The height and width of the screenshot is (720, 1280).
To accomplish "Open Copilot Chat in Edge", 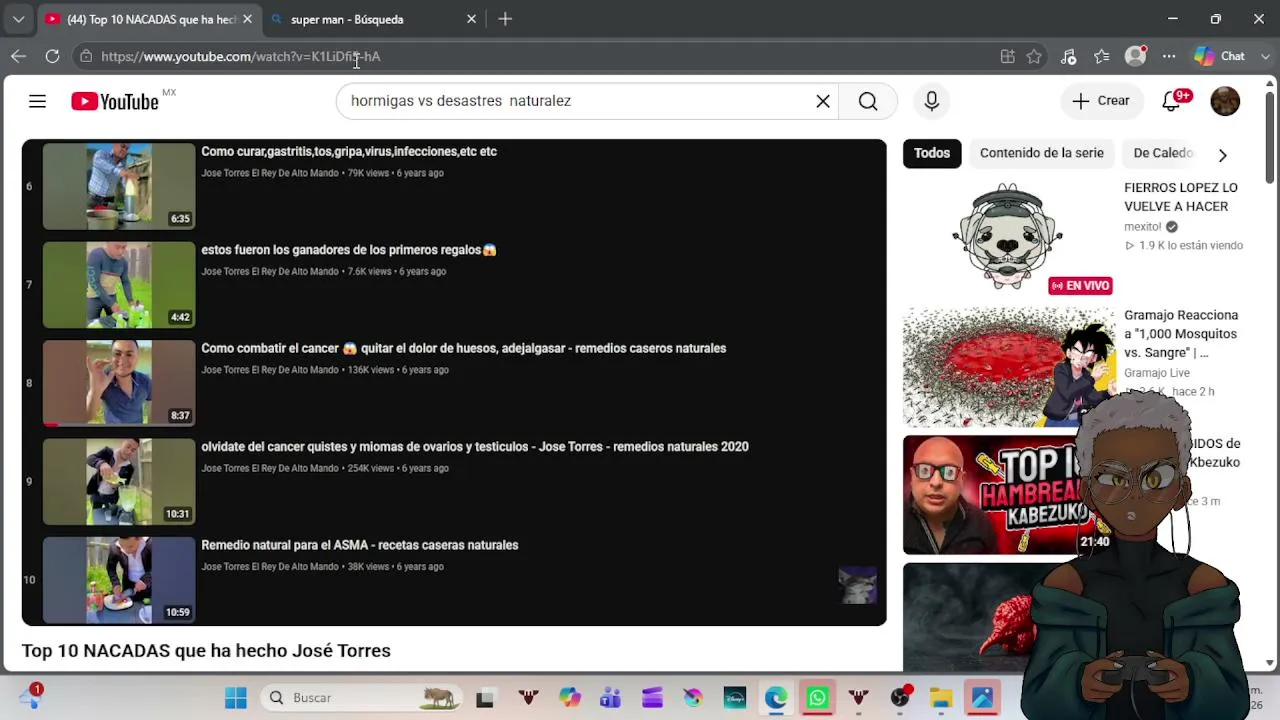I will pyautogui.click(x=1220, y=56).
